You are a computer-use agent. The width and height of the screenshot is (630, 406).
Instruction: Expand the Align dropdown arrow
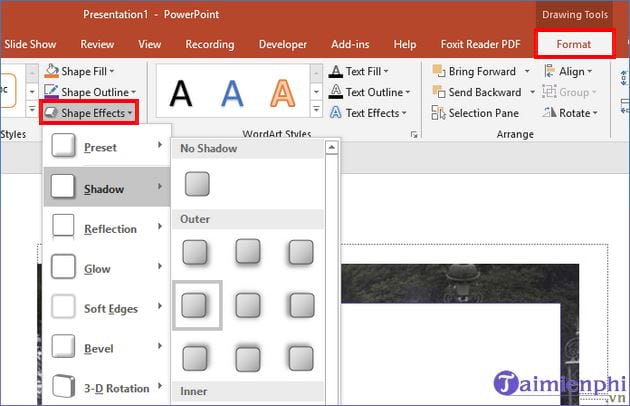click(x=590, y=72)
